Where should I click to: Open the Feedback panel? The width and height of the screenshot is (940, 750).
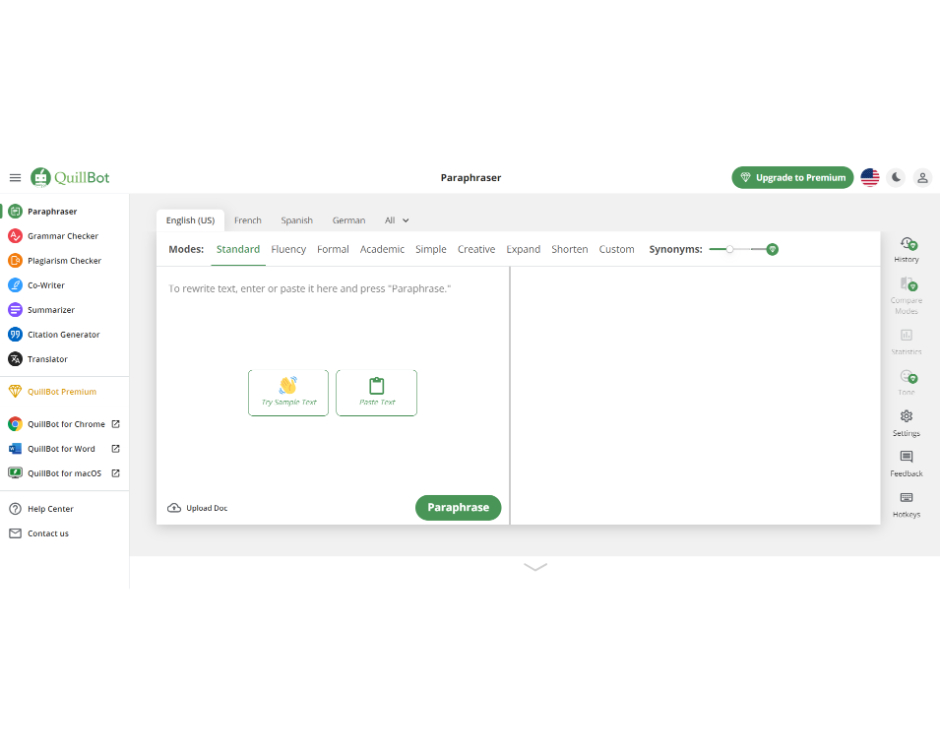(906, 464)
